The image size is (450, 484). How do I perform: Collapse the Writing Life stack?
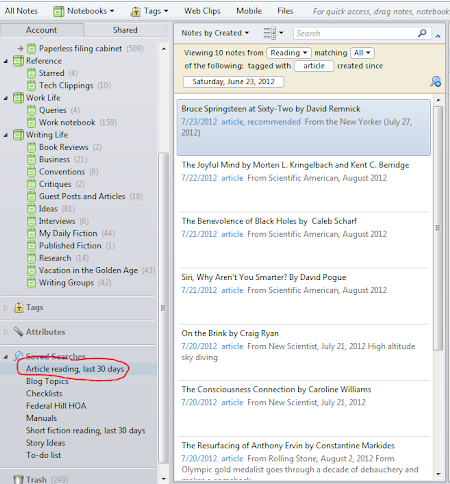pos(6,135)
